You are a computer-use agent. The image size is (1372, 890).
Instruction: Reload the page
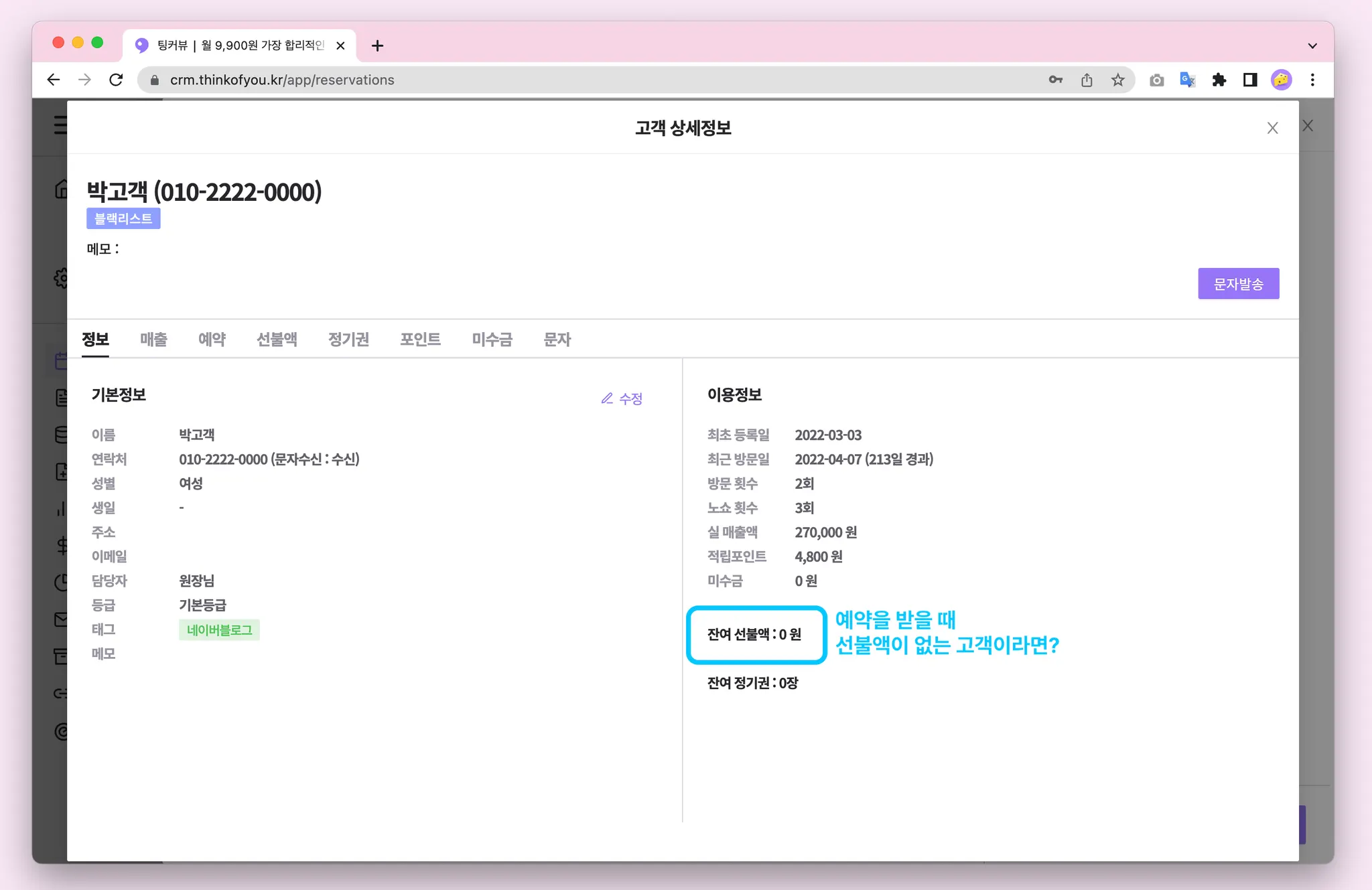pyautogui.click(x=116, y=80)
